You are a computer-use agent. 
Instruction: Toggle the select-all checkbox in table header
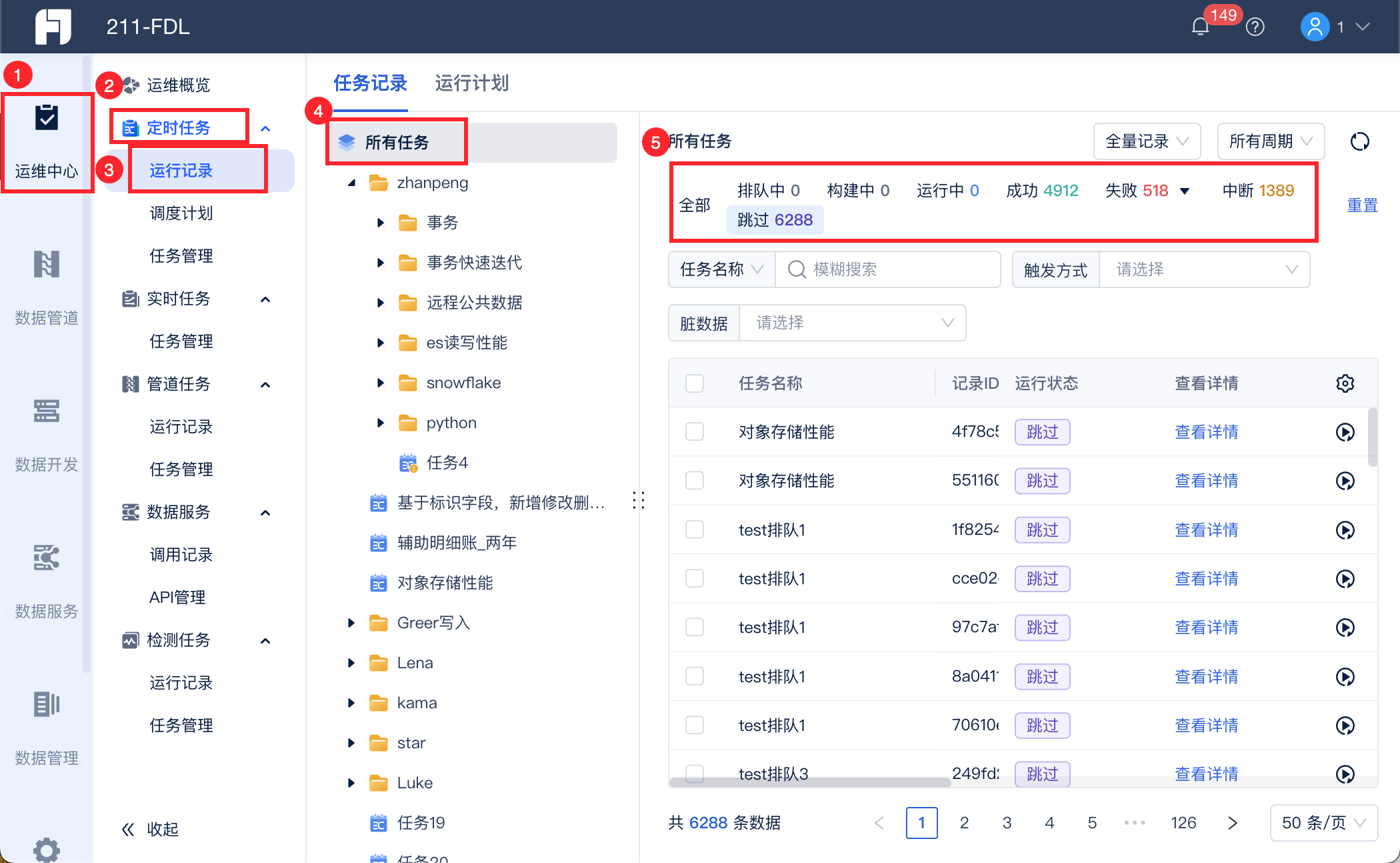(x=695, y=383)
